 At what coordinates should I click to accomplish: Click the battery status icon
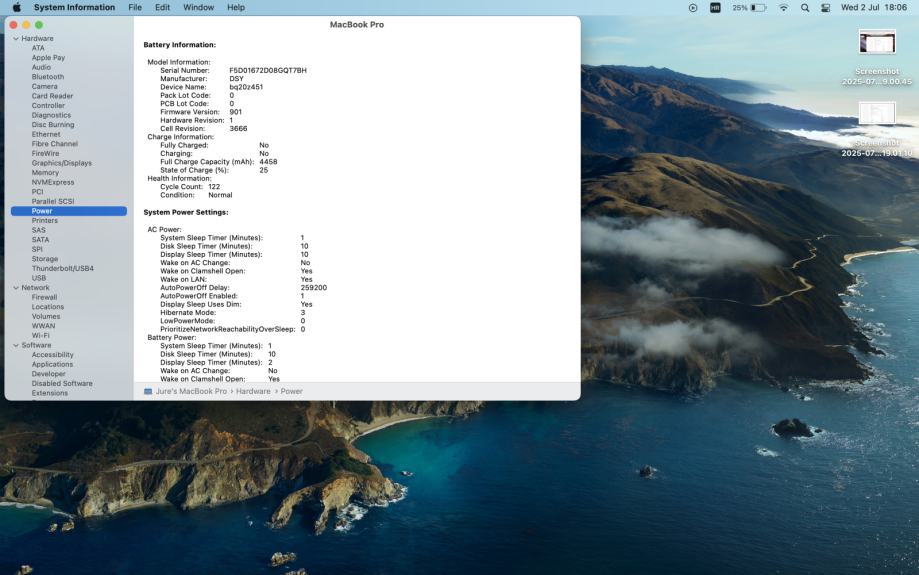click(758, 7)
